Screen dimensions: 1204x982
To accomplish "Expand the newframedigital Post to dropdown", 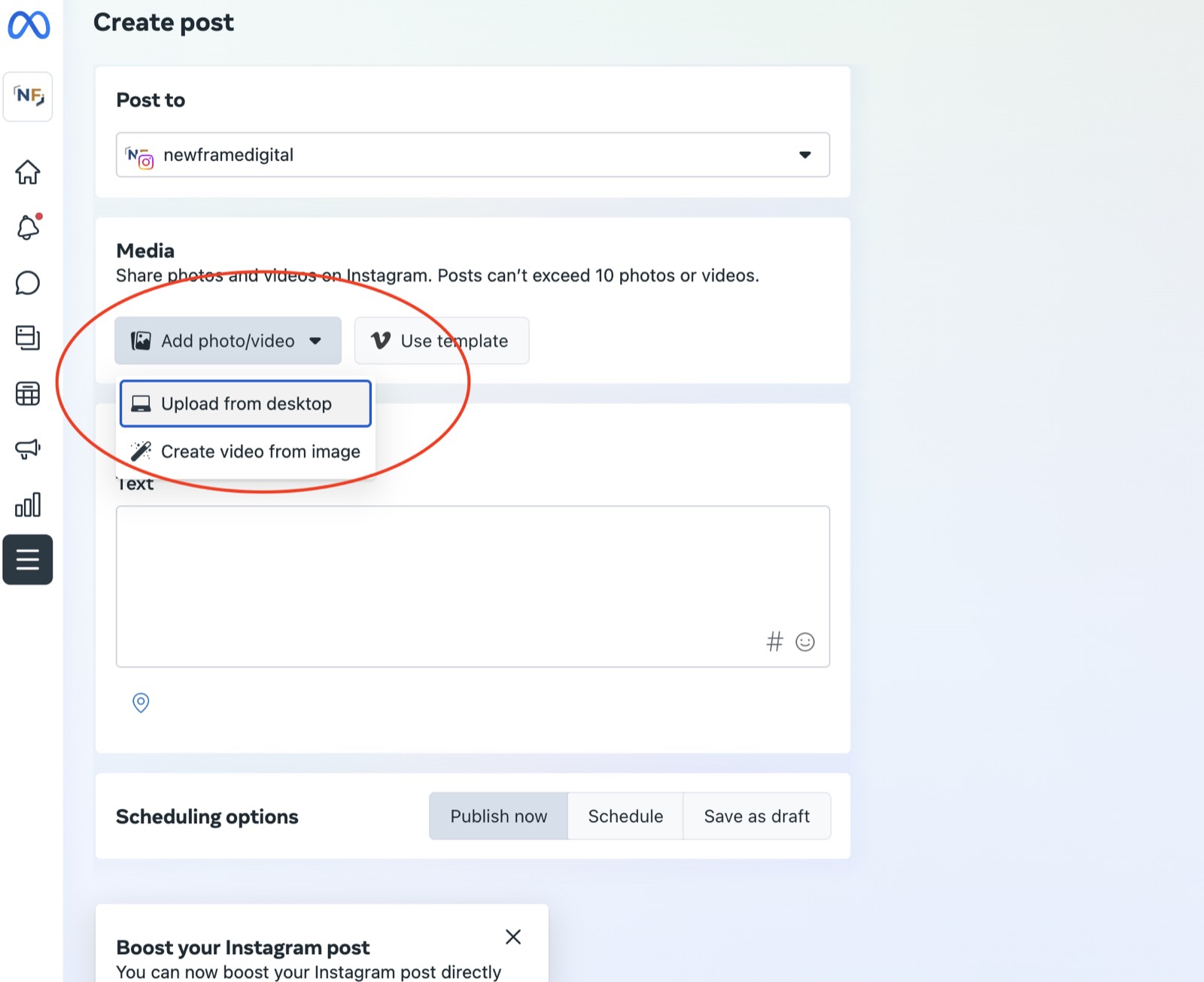I will coord(473,155).
